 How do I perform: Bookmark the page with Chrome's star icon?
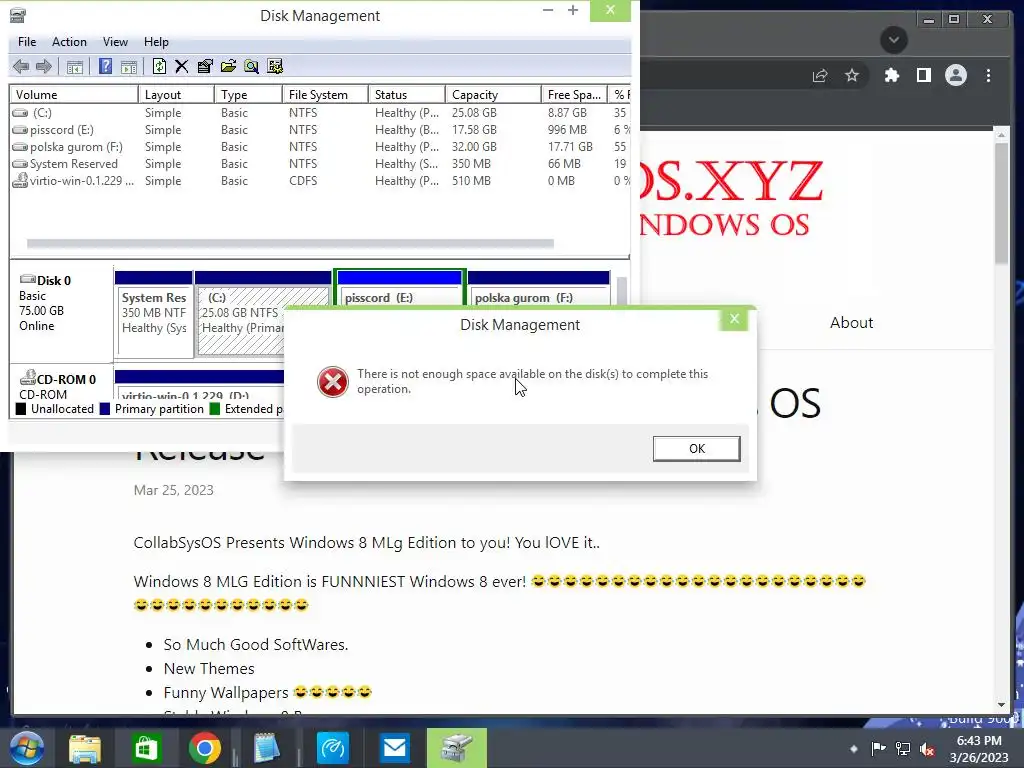pos(852,76)
